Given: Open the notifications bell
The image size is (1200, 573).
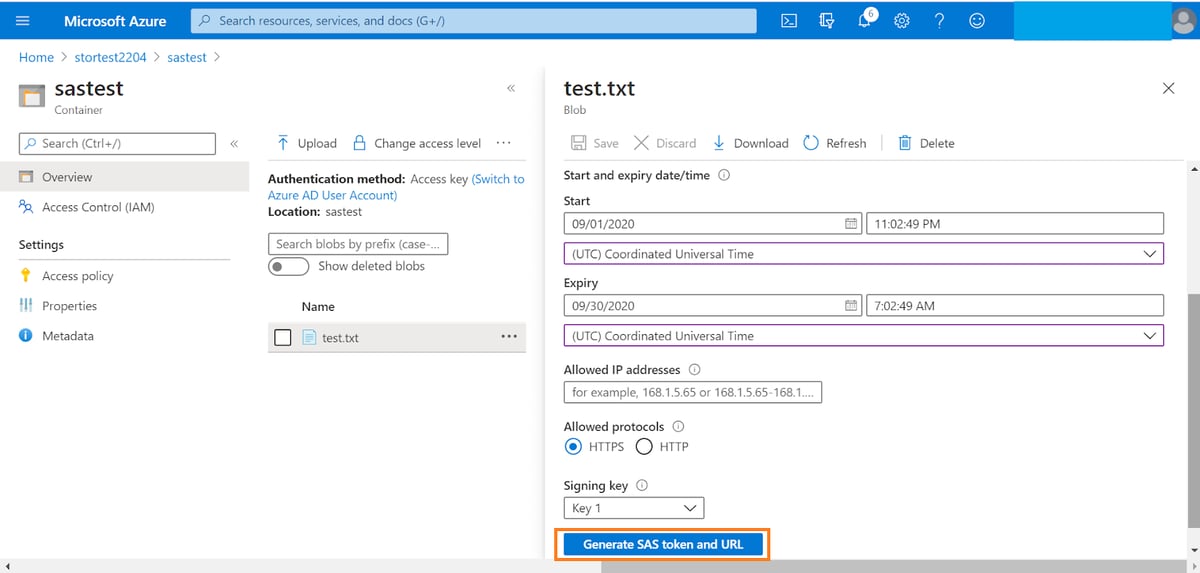Looking at the screenshot, I should click(864, 21).
